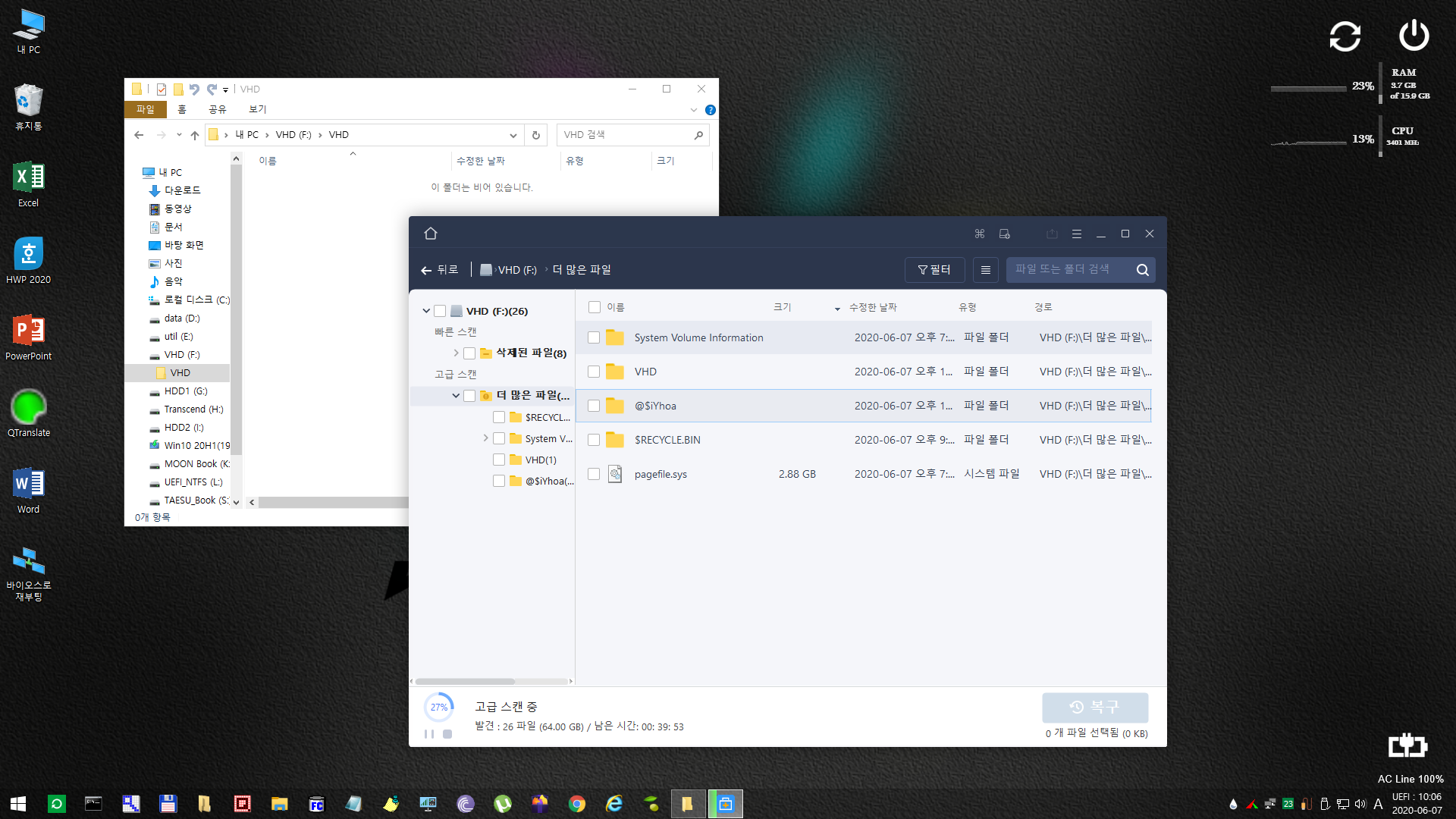Click the filter button in recovery window
The width and height of the screenshot is (1456, 819).
[934, 270]
